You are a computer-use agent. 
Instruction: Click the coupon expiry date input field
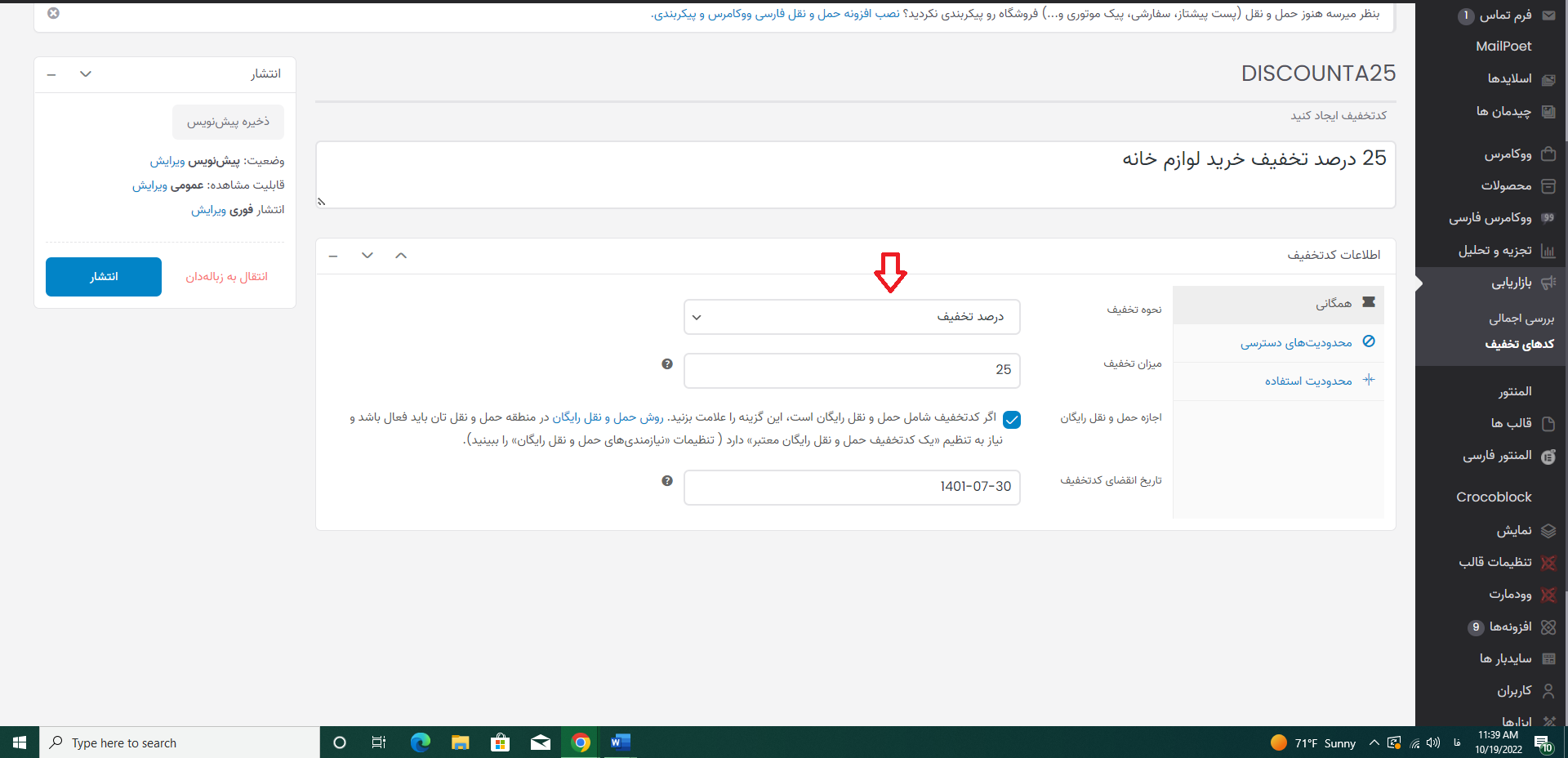pos(852,487)
